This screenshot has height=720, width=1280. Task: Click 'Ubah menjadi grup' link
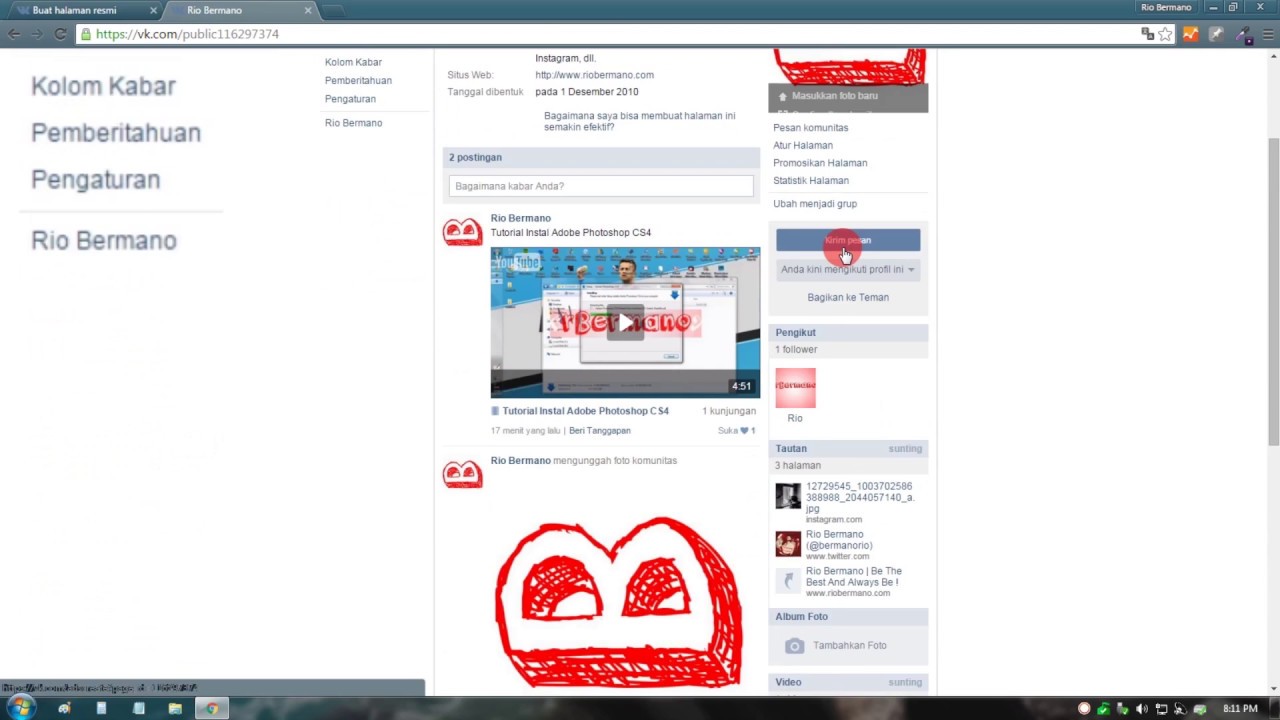pos(815,204)
